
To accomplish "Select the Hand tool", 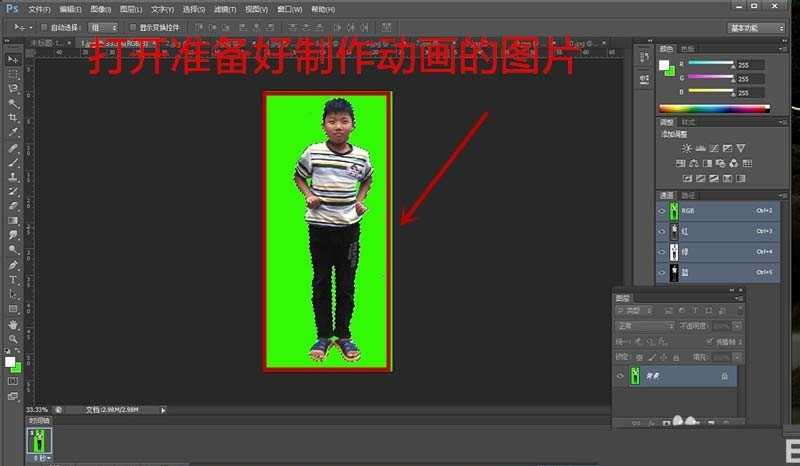I will point(13,324).
